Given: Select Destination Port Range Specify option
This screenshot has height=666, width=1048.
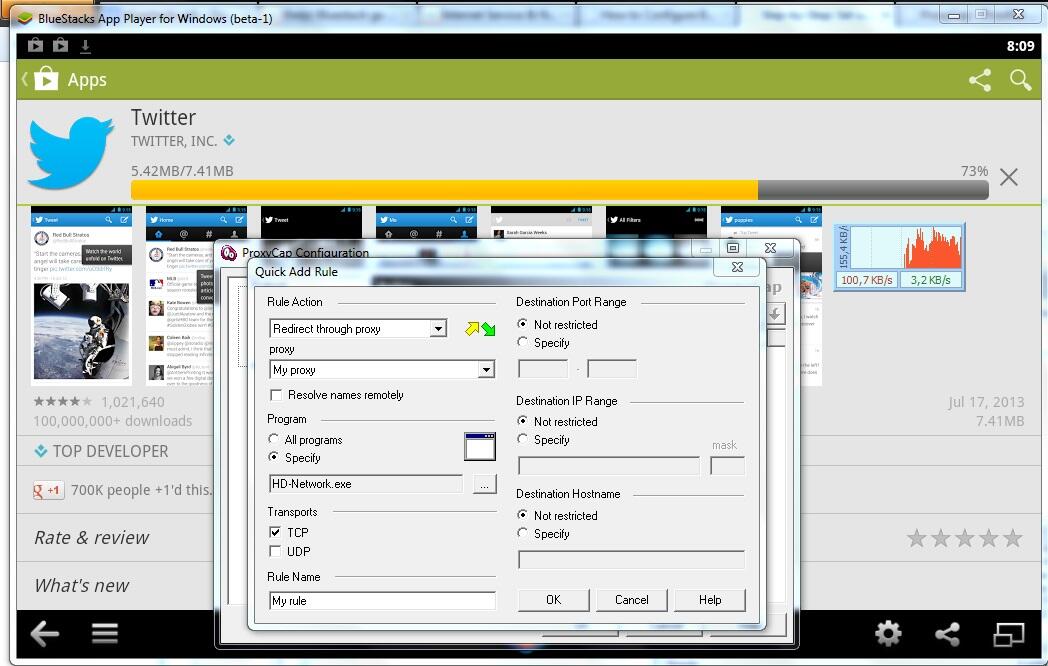Looking at the screenshot, I should pyautogui.click(x=523, y=342).
